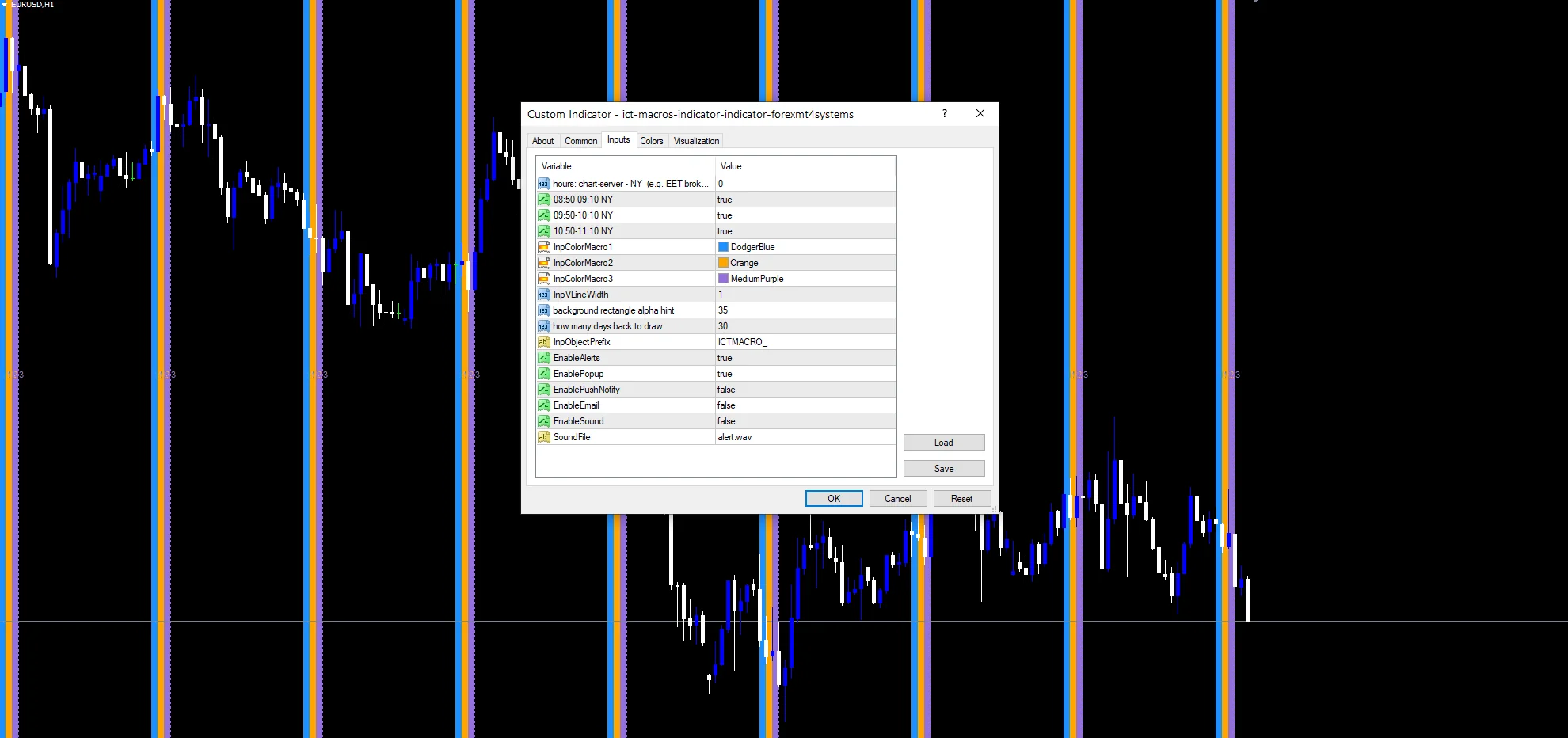Open the MediumPurple color value dropdown

(805, 279)
